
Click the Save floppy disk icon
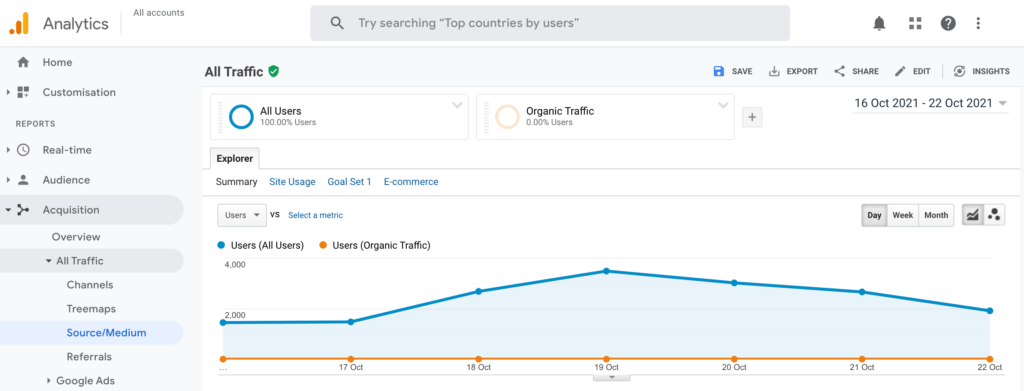(x=718, y=72)
